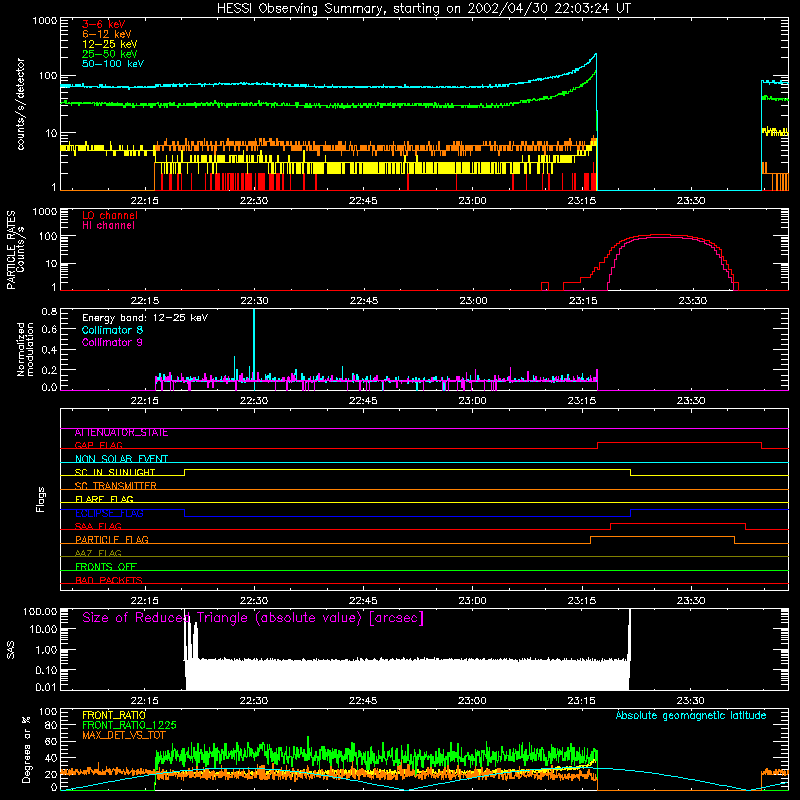
Task: Click the ECLIPSE_FLAG label
Action: click(x=109, y=513)
